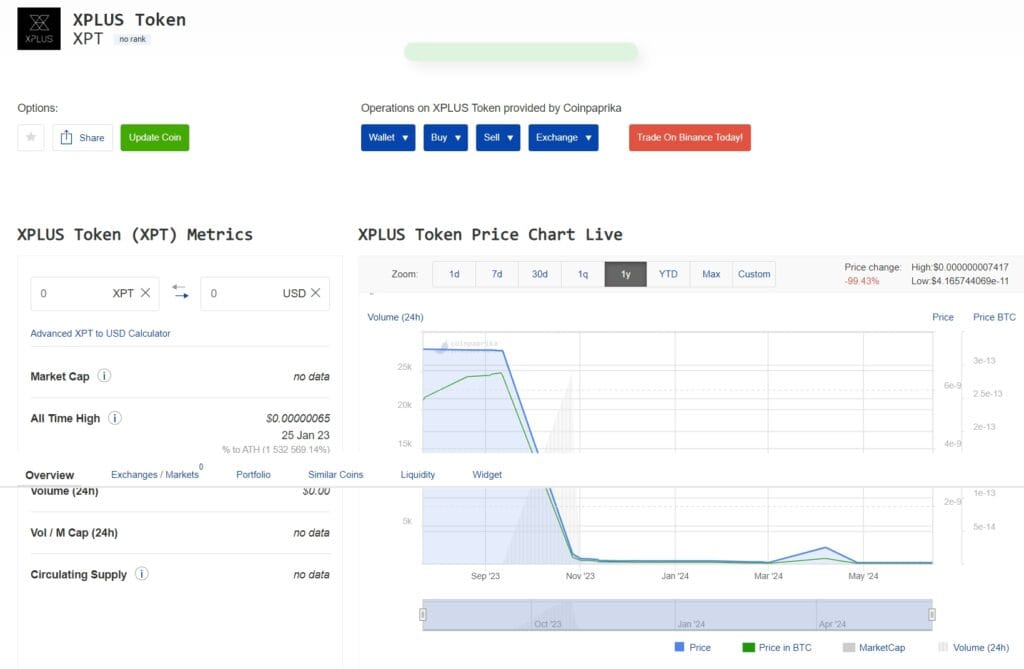Click the no rank badge
The image size is (1024, 669).
133,39
